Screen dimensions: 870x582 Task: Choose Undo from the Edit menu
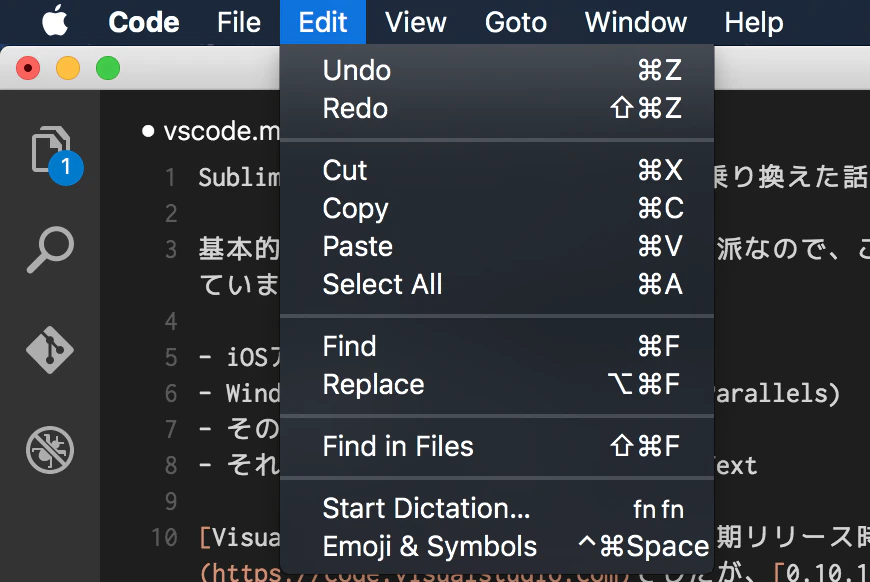click(497, 70)
